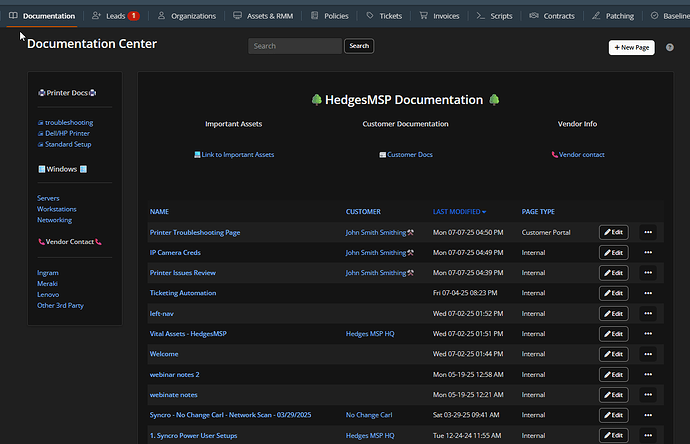Edit the IP Camera Creds page
This screenshot has height=444, width=690.
click(613, 253)
